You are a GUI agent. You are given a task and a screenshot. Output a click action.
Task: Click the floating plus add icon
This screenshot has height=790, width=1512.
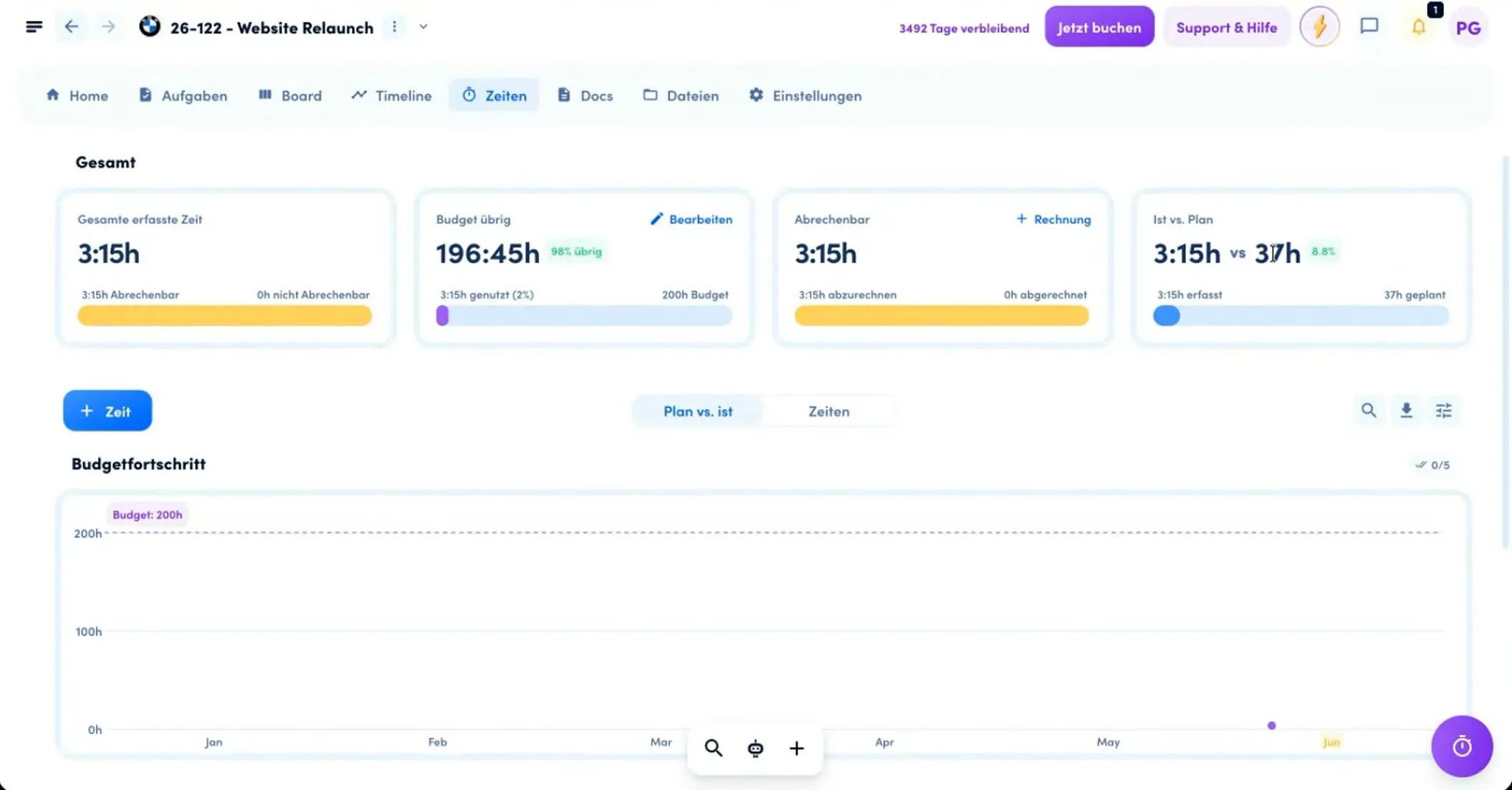pyautogui.click(x=797, y=748)
